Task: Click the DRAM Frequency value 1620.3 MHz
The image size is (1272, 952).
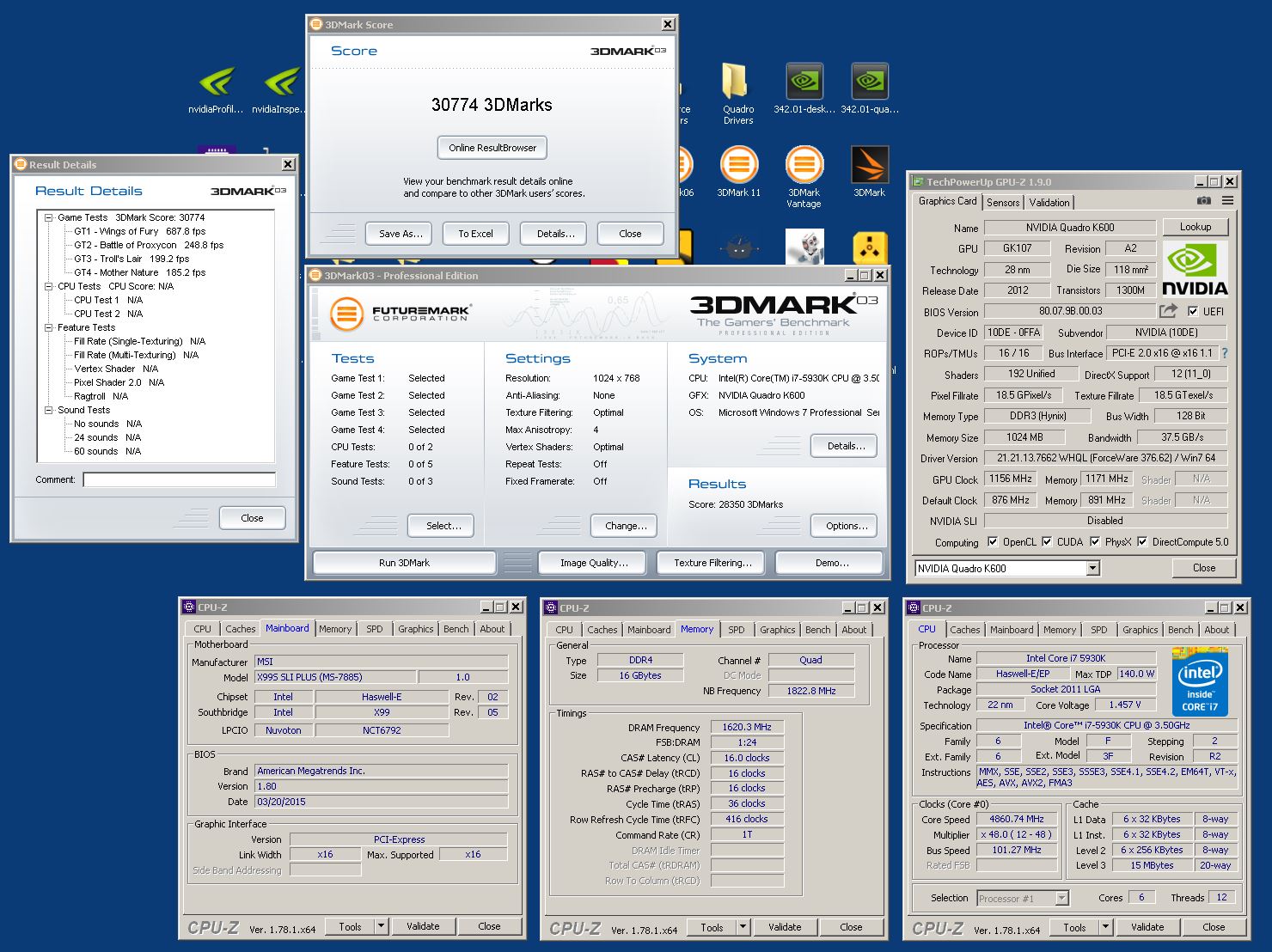Action: click(x=747, y=727)
